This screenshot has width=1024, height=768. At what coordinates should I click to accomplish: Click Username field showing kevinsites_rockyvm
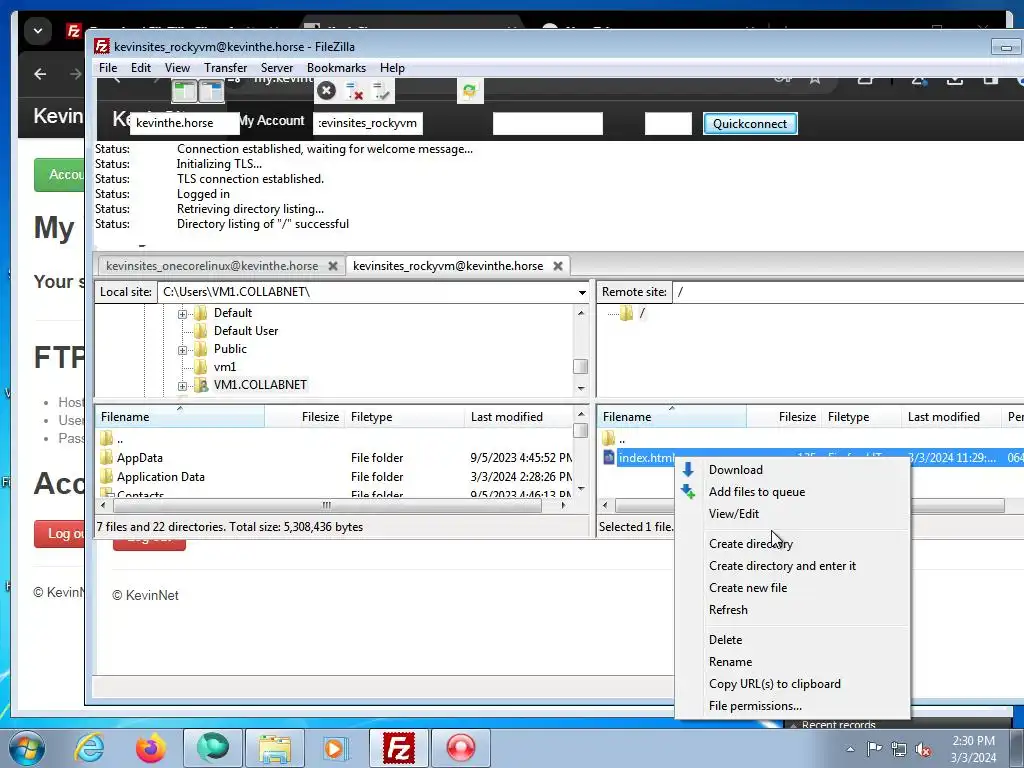pos(368,123)
